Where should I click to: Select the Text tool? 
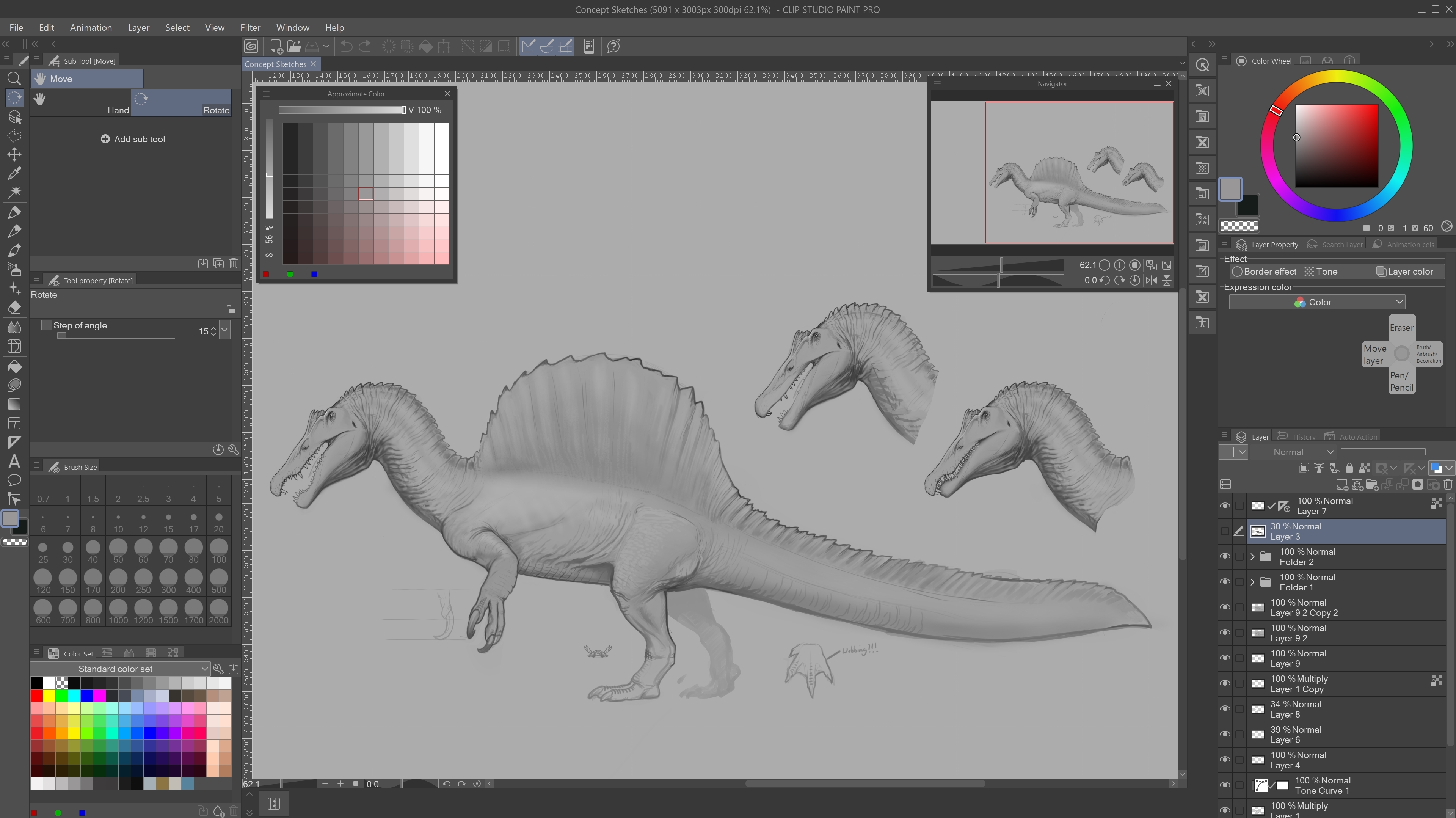[x=14, y=461]
